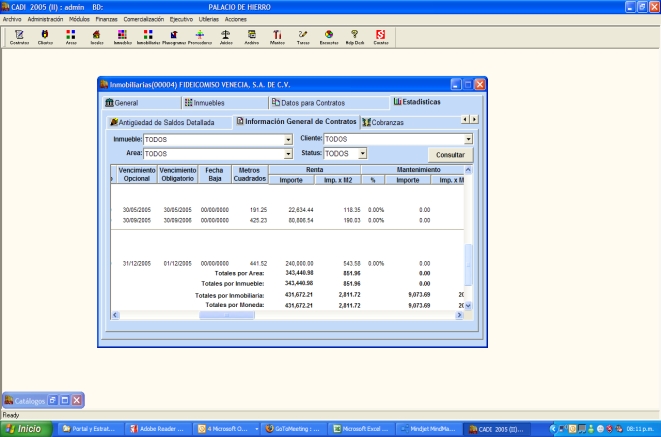Launch Help Desk from the toolbar
The image size is (661, 437).
pyautogui.click(x=355, y=36)
